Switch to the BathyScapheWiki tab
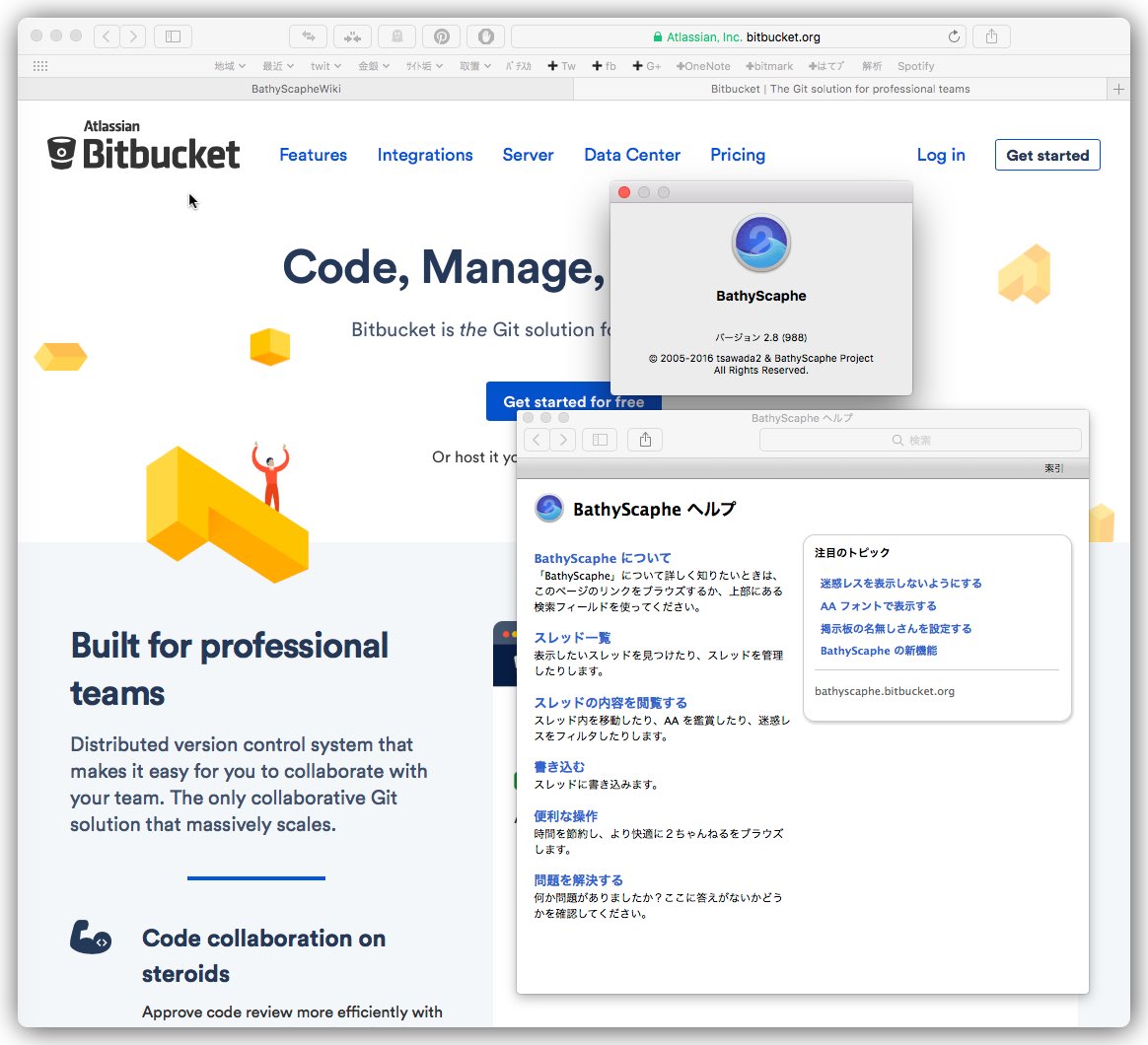The image size is (1148, 1045). [x=296, y=90]
